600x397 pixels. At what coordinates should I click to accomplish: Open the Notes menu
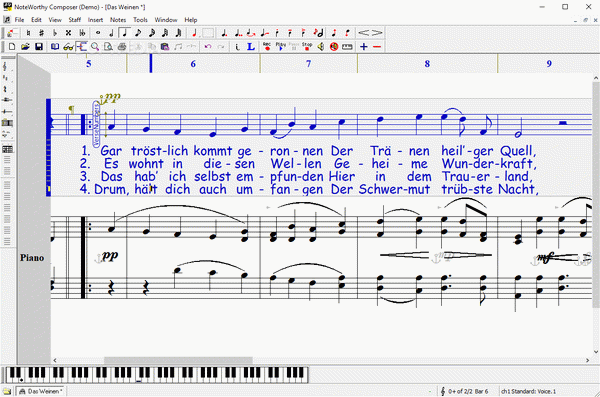tap(118, 20)
